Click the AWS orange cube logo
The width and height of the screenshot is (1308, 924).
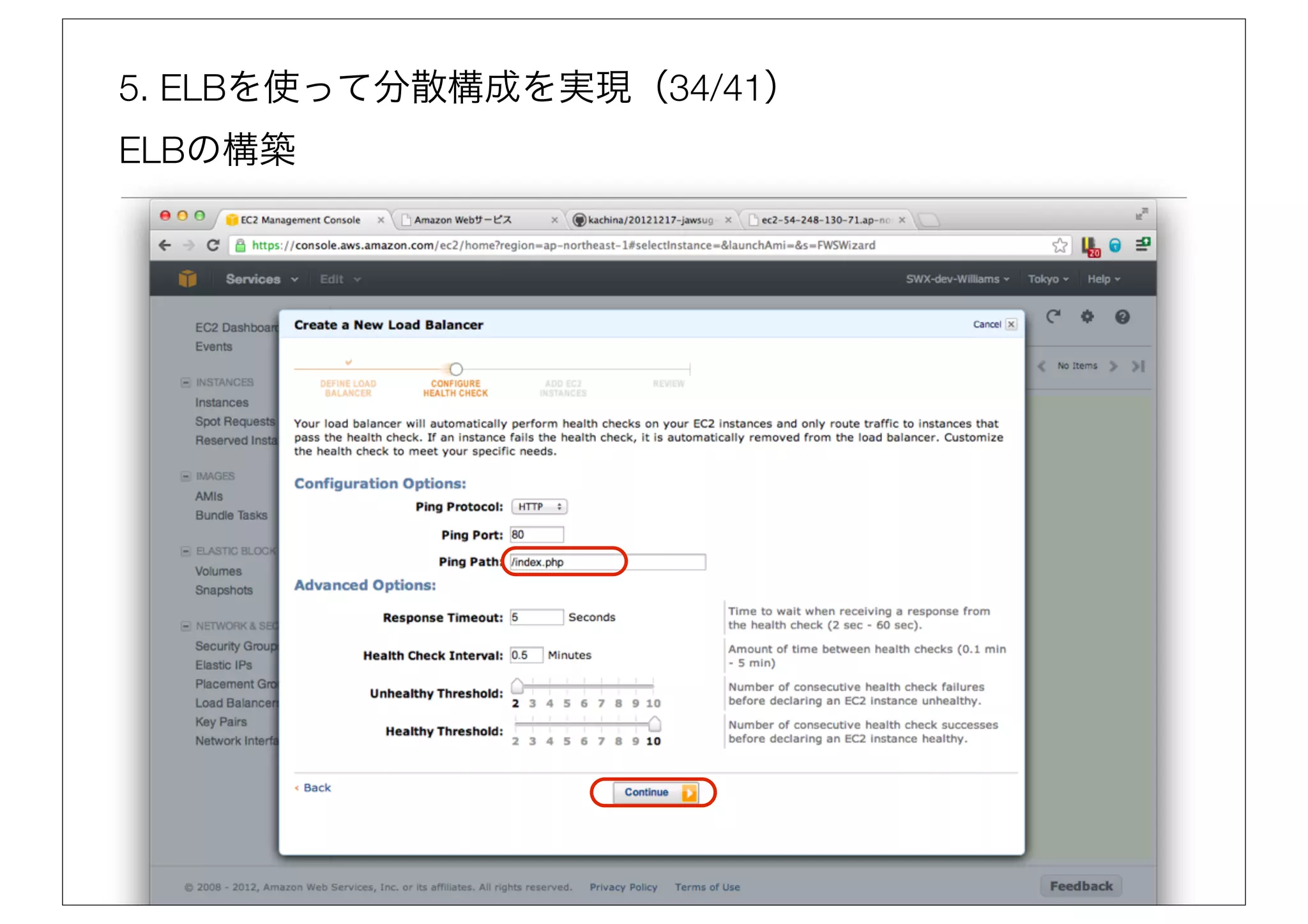187,278
